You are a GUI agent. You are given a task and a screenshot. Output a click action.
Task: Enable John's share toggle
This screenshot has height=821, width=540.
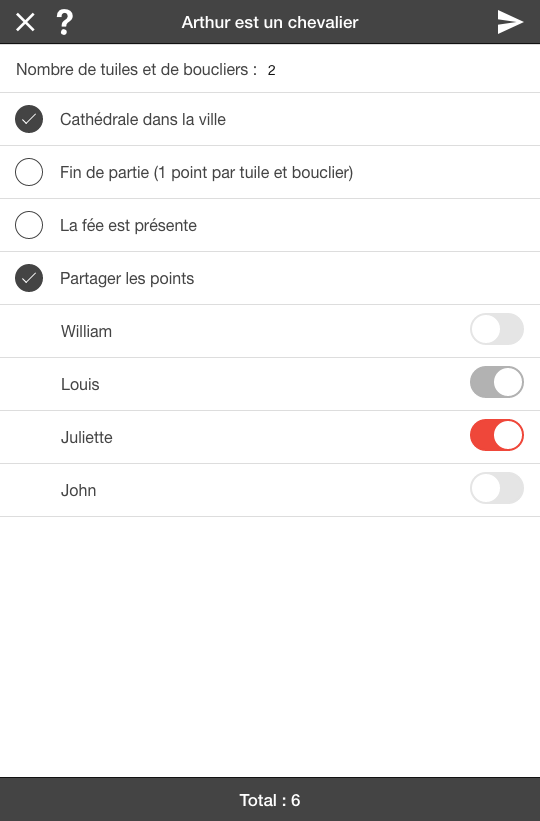[x=497, y=488]
